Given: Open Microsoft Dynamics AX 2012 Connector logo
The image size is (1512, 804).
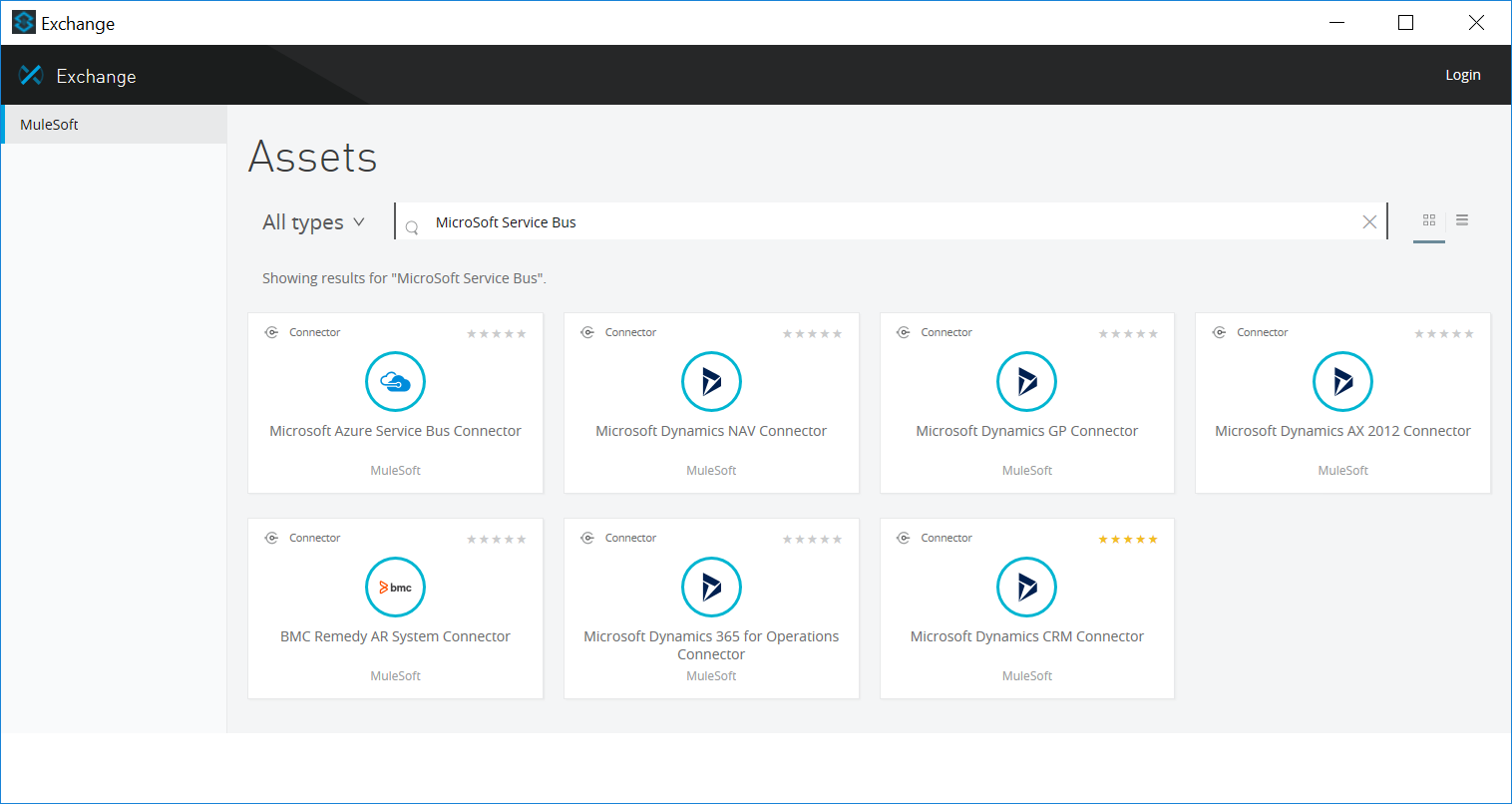Looking at the screenshot, I should tap(1343, 382).
